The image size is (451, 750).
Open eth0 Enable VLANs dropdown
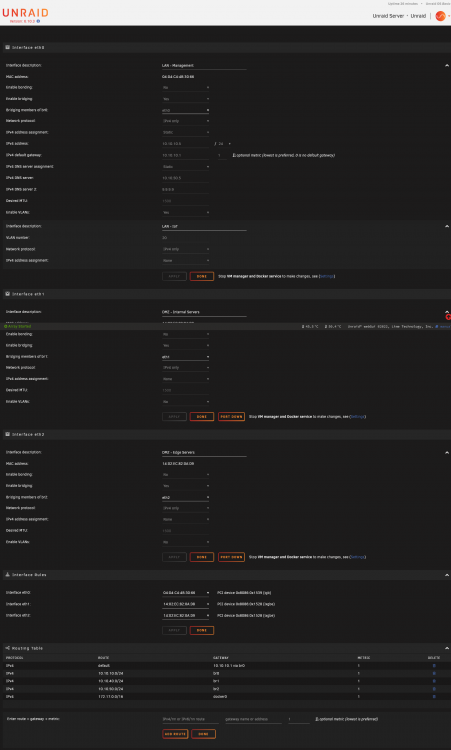(x=186, y=212)
